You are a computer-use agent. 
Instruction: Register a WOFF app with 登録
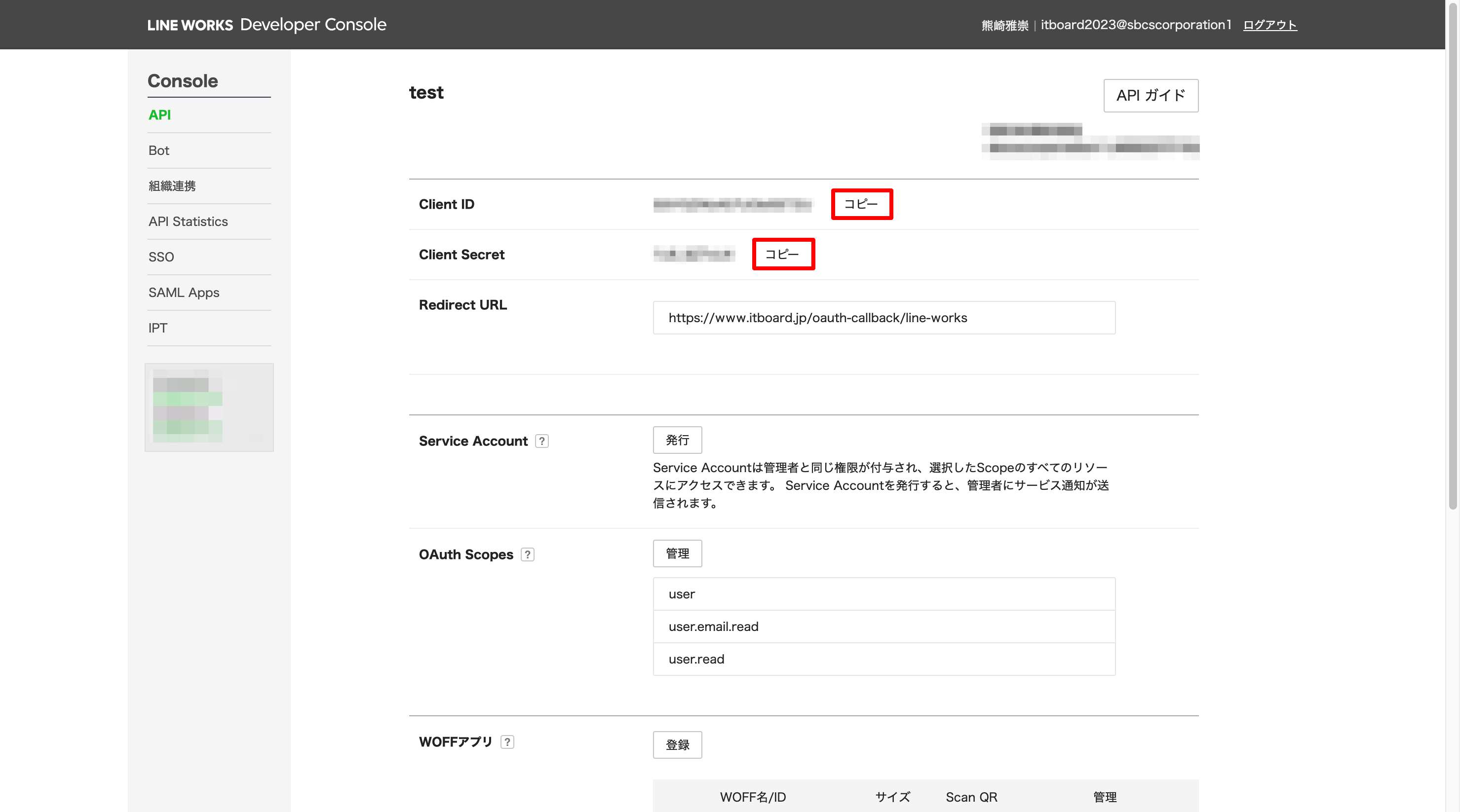677,744
